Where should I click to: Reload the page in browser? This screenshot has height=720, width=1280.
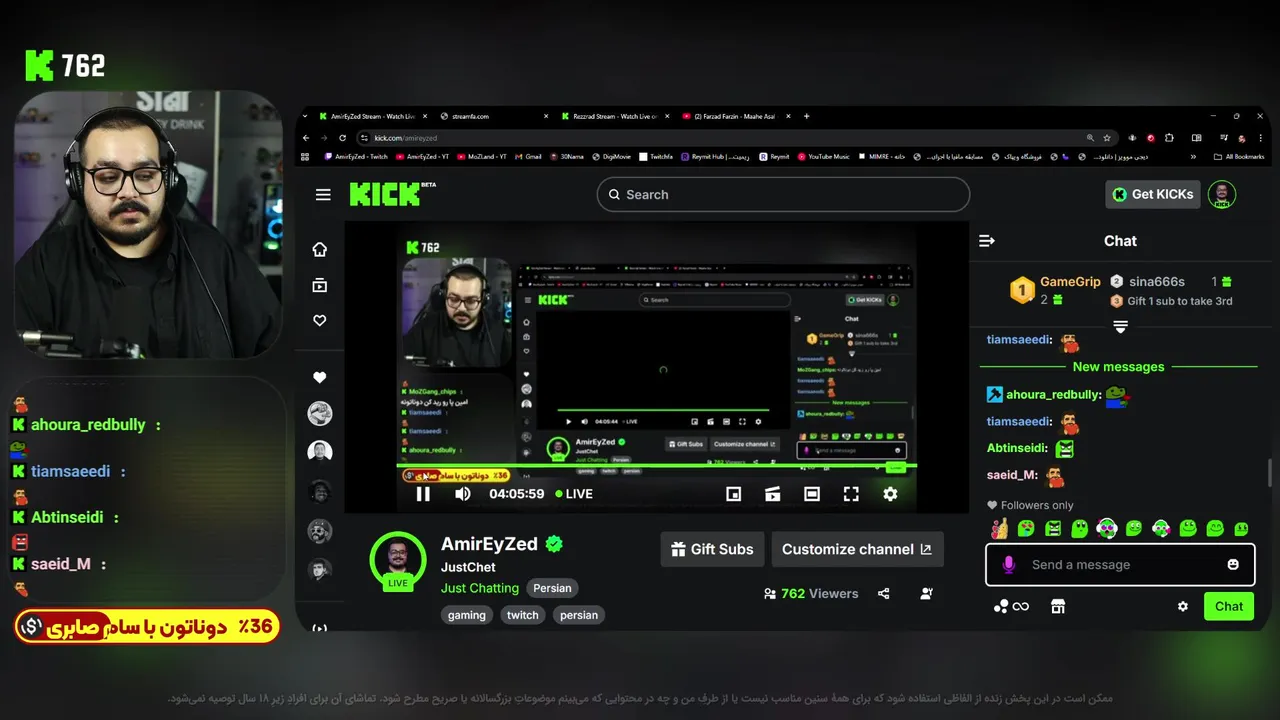coord(342,138)
